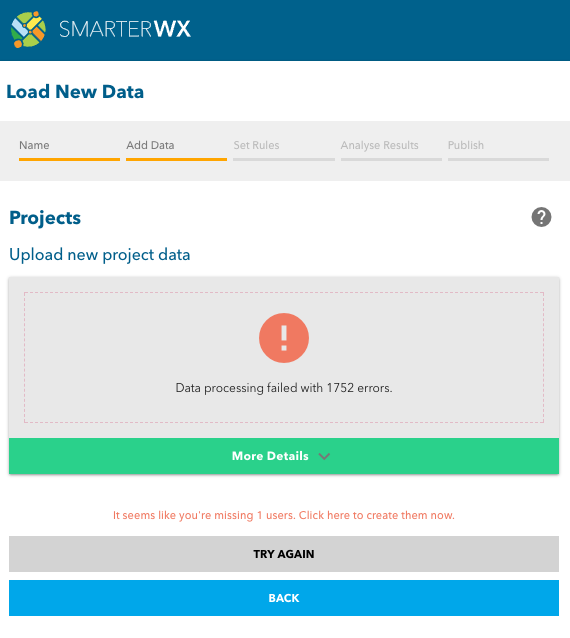Open the More Details green bar
The height and width of the screenshot is (638, 570).
(284, 456)
